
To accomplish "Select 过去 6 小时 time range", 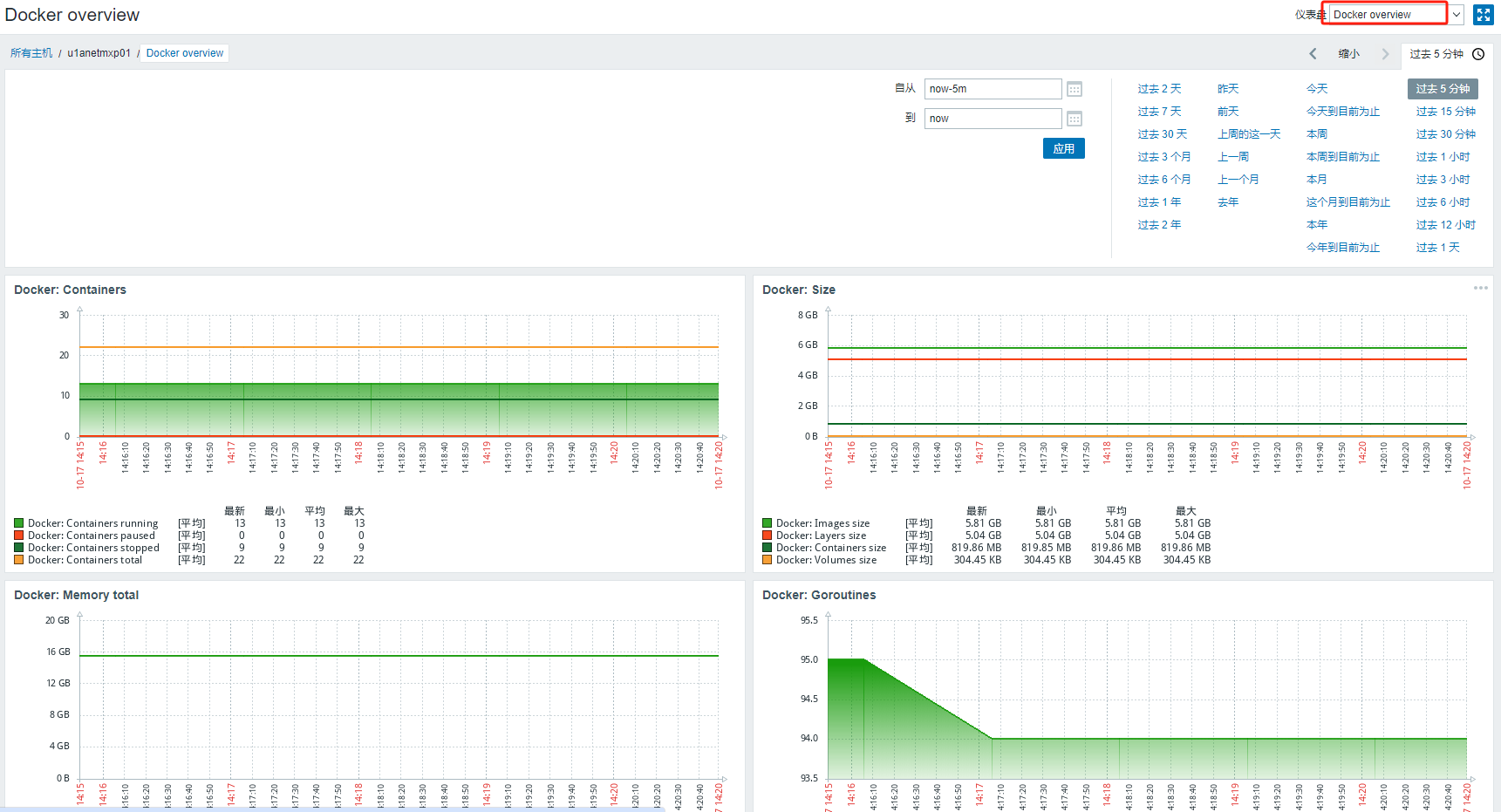I will click(1443, 202).
